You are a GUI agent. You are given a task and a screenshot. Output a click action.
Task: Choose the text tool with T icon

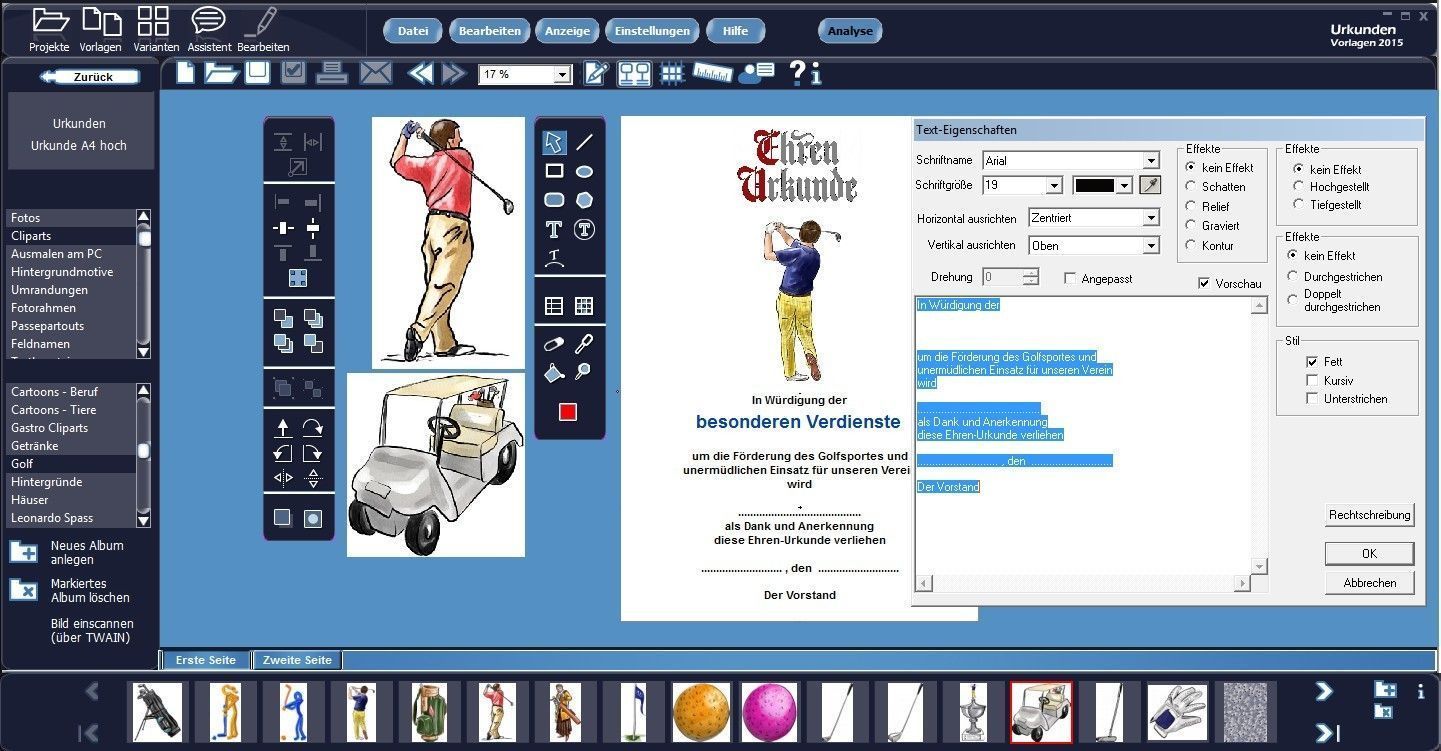coord(553,229)
